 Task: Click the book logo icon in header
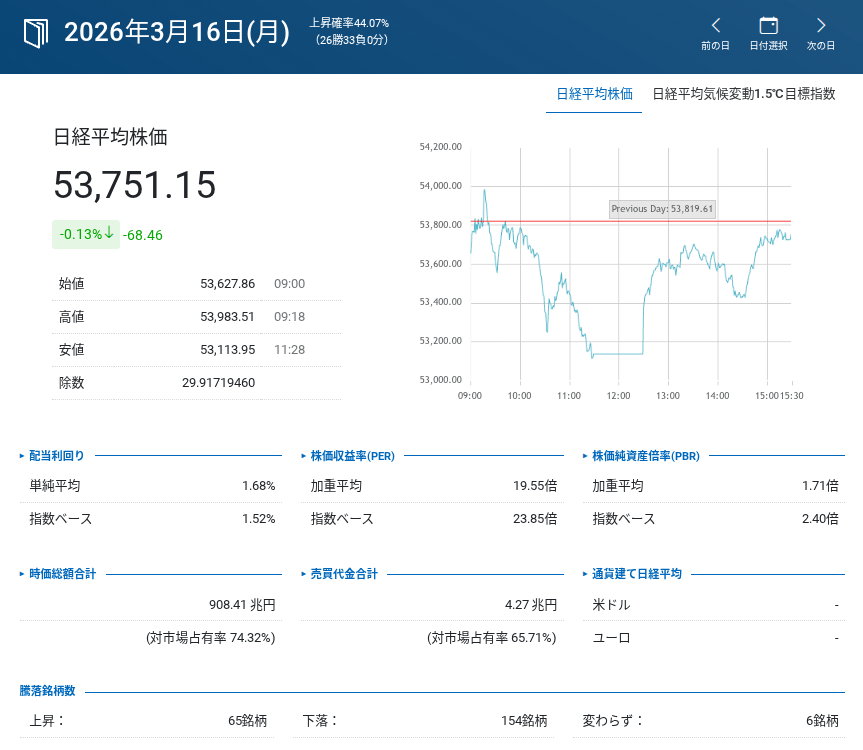pos(35,33)
